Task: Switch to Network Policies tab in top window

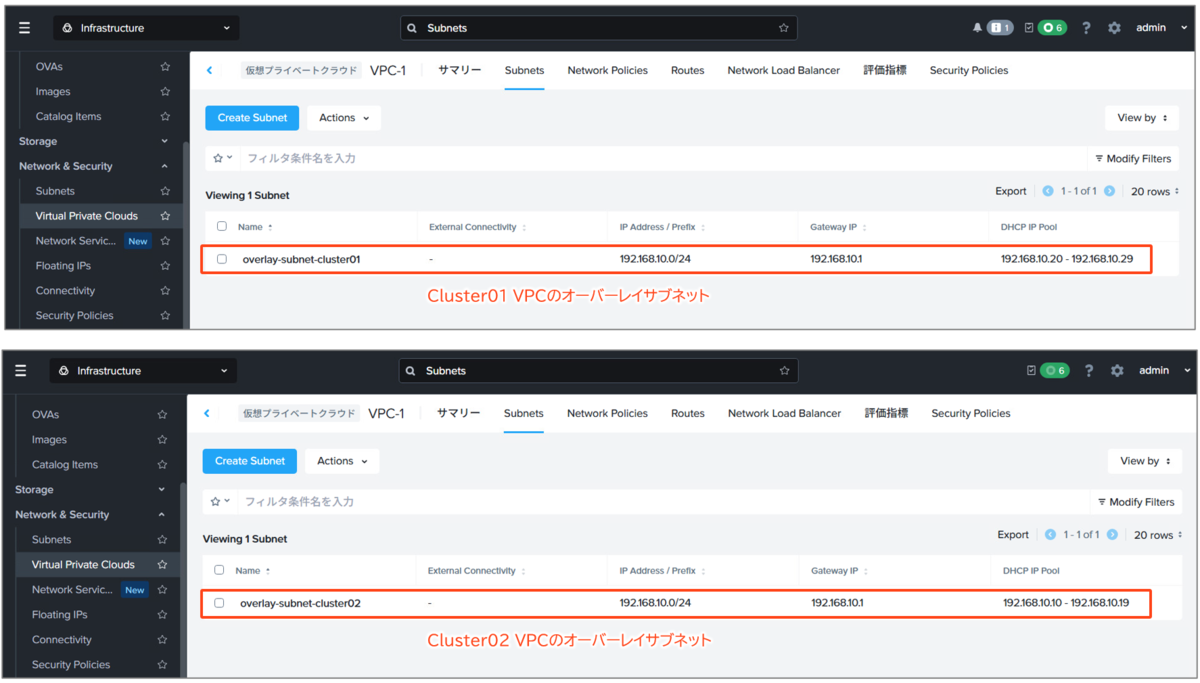Action: click(608, 70)
